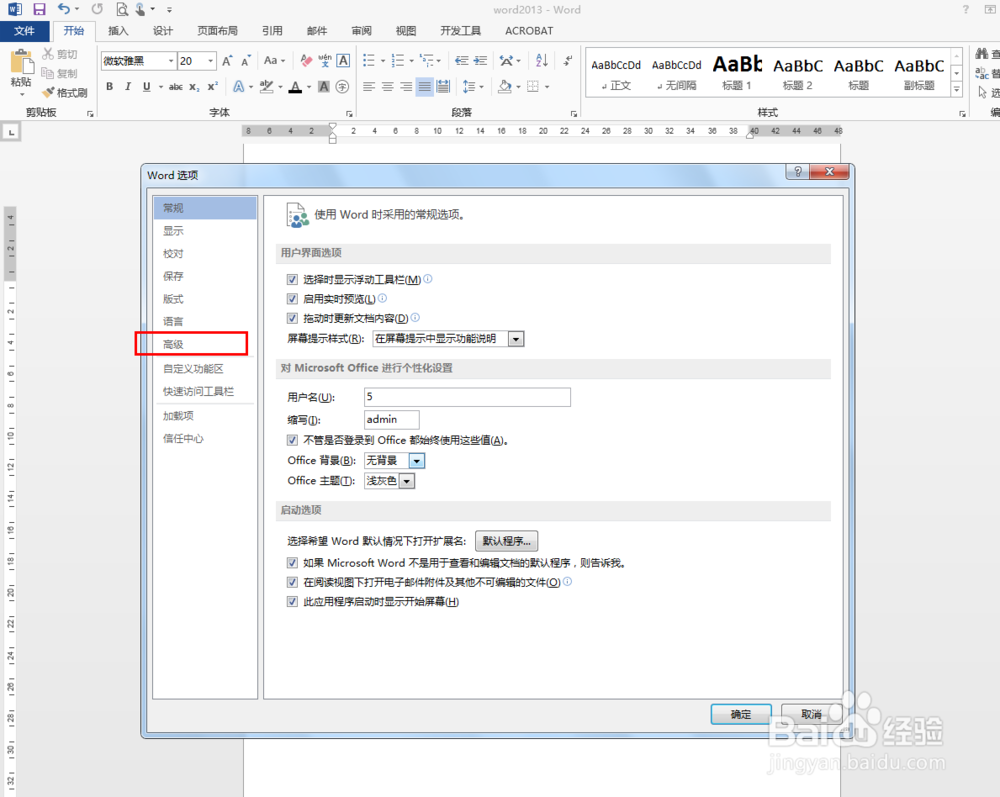This screenshot has width=1000, height=797.
Task: Click the Initials input field
Action: (392, 420)
